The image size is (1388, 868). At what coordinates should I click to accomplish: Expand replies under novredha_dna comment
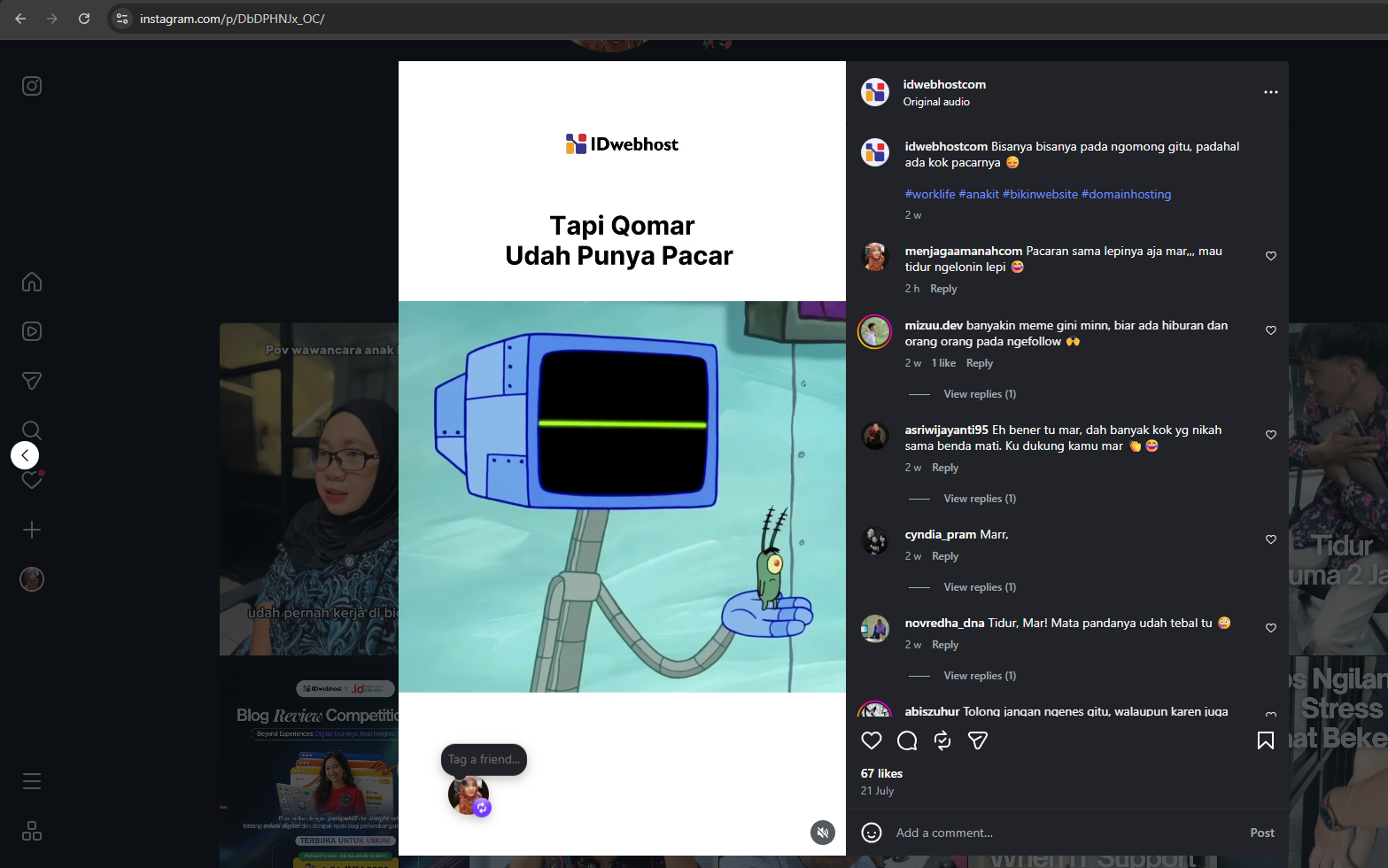click(x=980, y=676)
